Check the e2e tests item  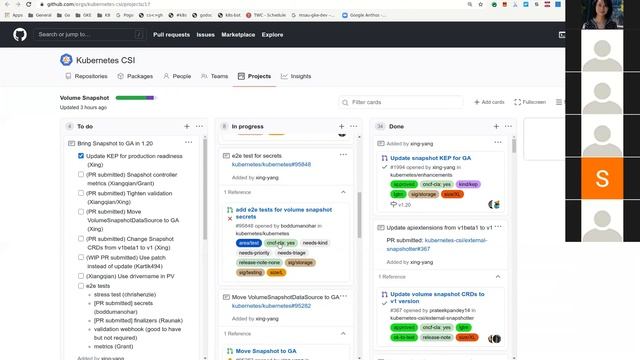click(81, 286)
